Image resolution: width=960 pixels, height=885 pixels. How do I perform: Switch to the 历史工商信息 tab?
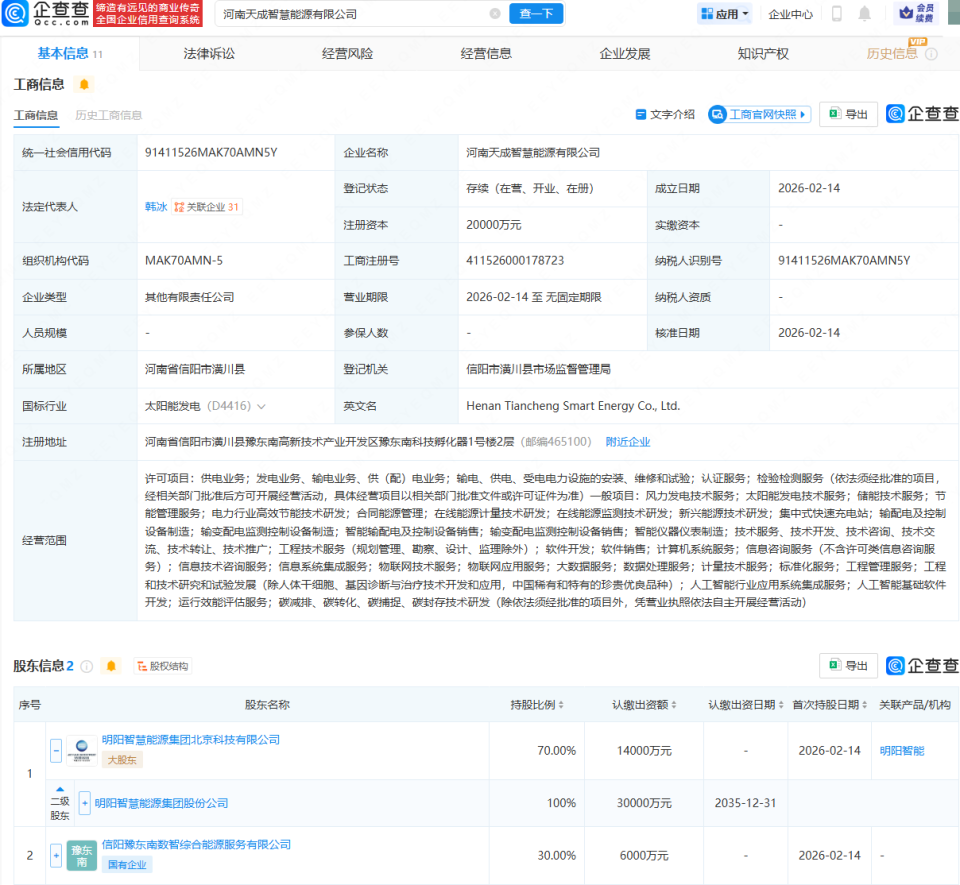[x=109, y=115]
